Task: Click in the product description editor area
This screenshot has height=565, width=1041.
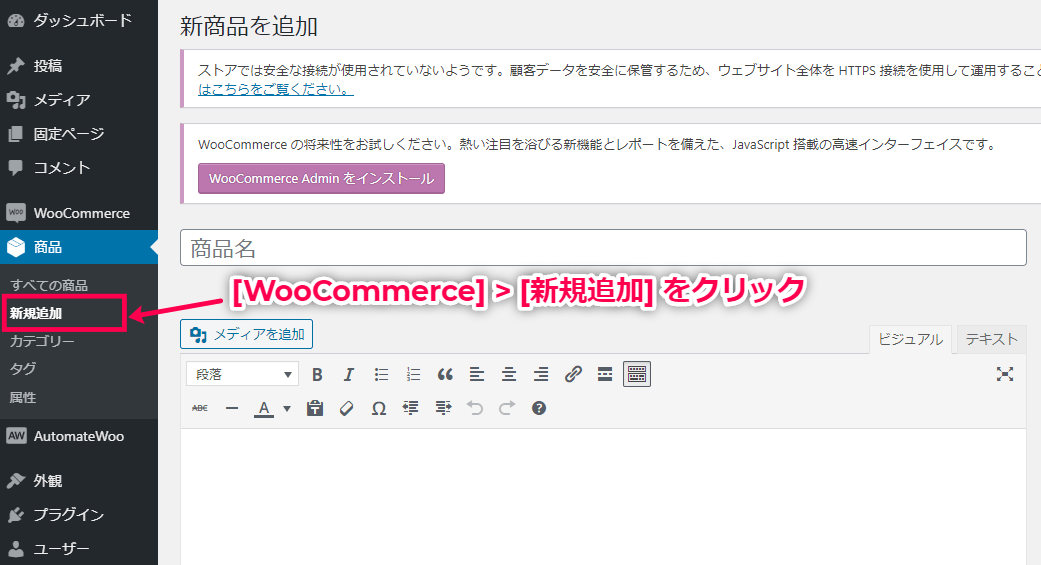Action: click(x=603, y=497)
